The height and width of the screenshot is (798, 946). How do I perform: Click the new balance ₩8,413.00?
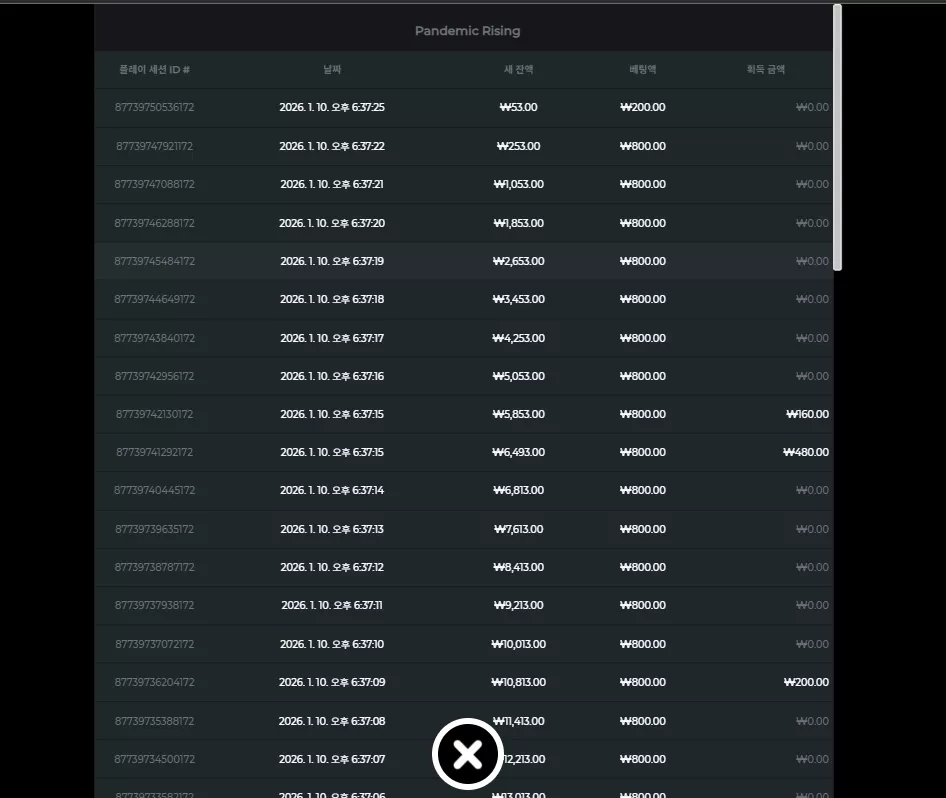click(518, 567)
